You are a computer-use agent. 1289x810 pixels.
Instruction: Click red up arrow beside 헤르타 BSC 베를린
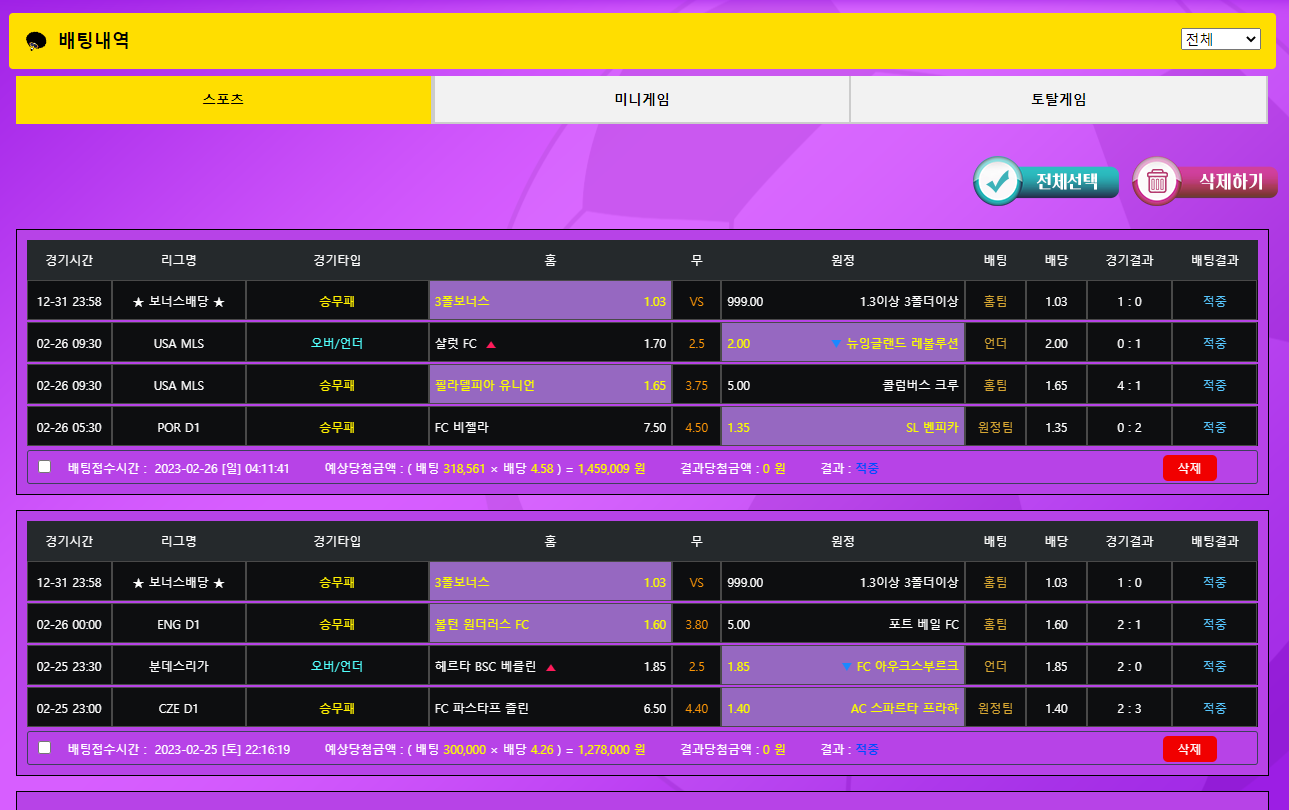coord(551,667)
